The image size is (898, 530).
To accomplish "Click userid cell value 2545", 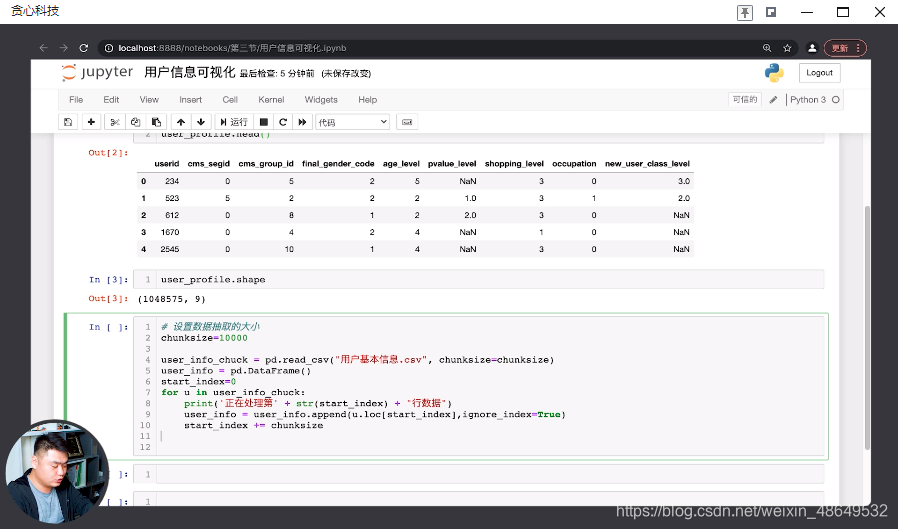I will click(170, 249).
